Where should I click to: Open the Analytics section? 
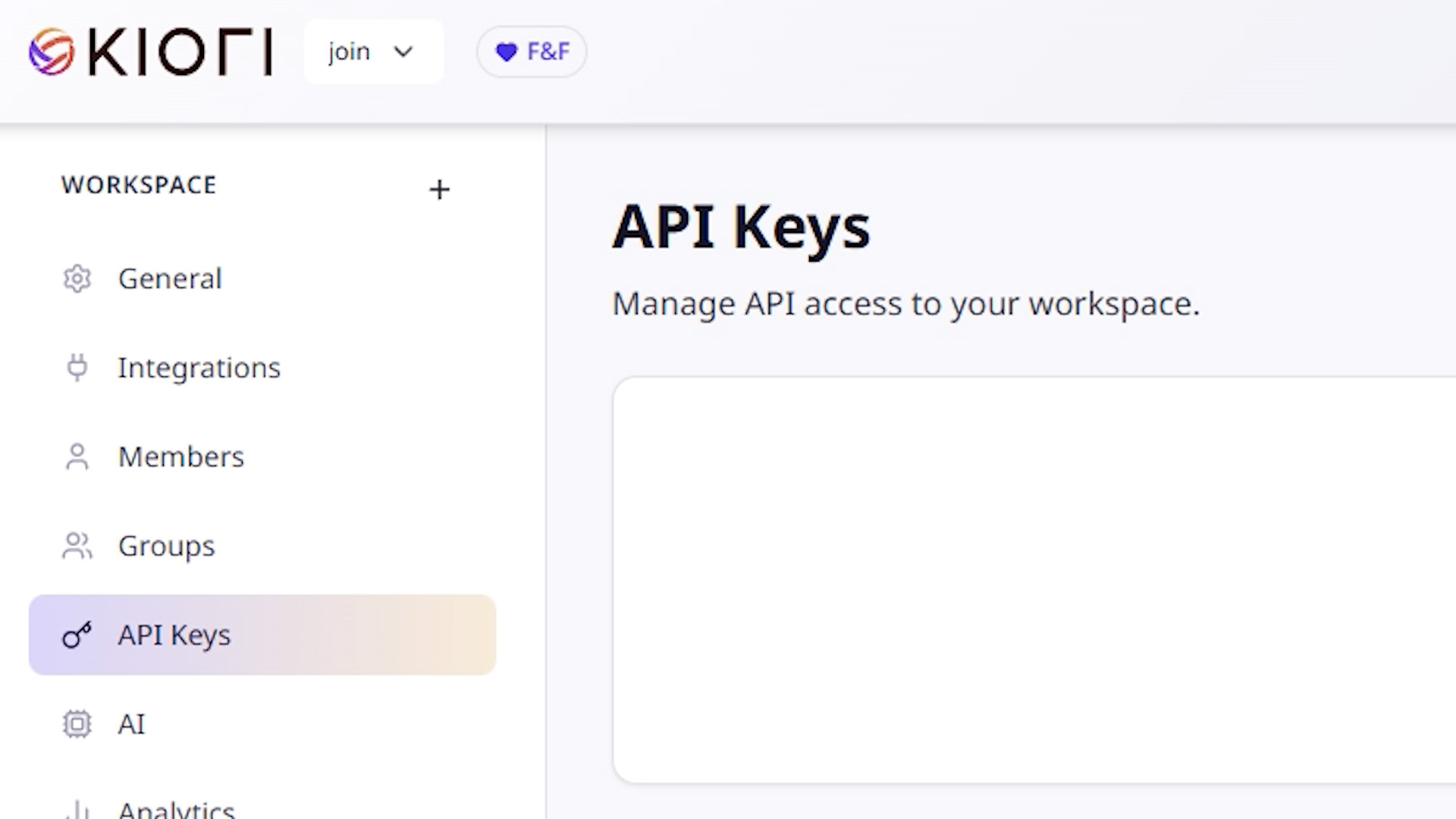(x=176, y=810)
